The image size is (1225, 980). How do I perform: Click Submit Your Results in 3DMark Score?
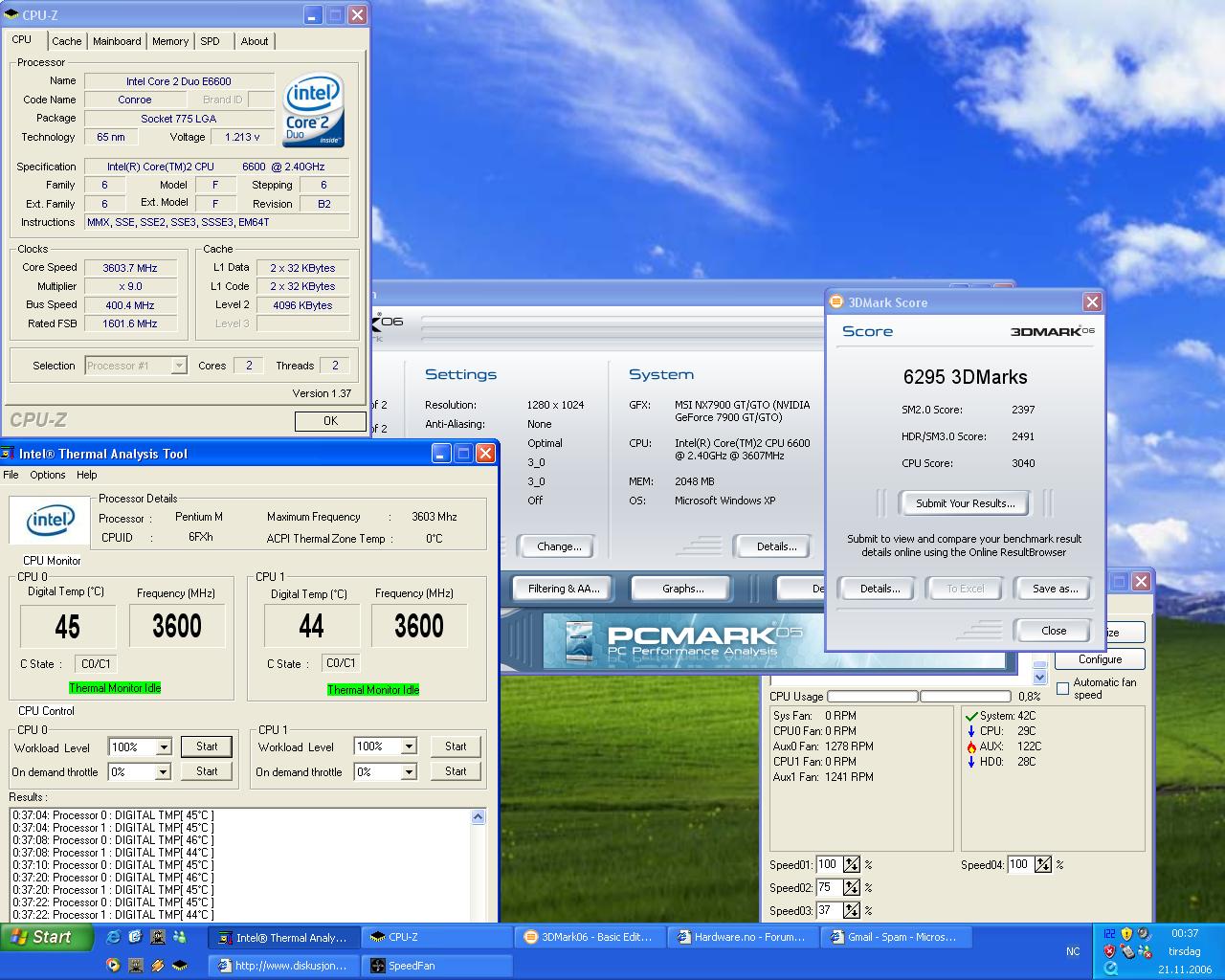click(965, 503)
